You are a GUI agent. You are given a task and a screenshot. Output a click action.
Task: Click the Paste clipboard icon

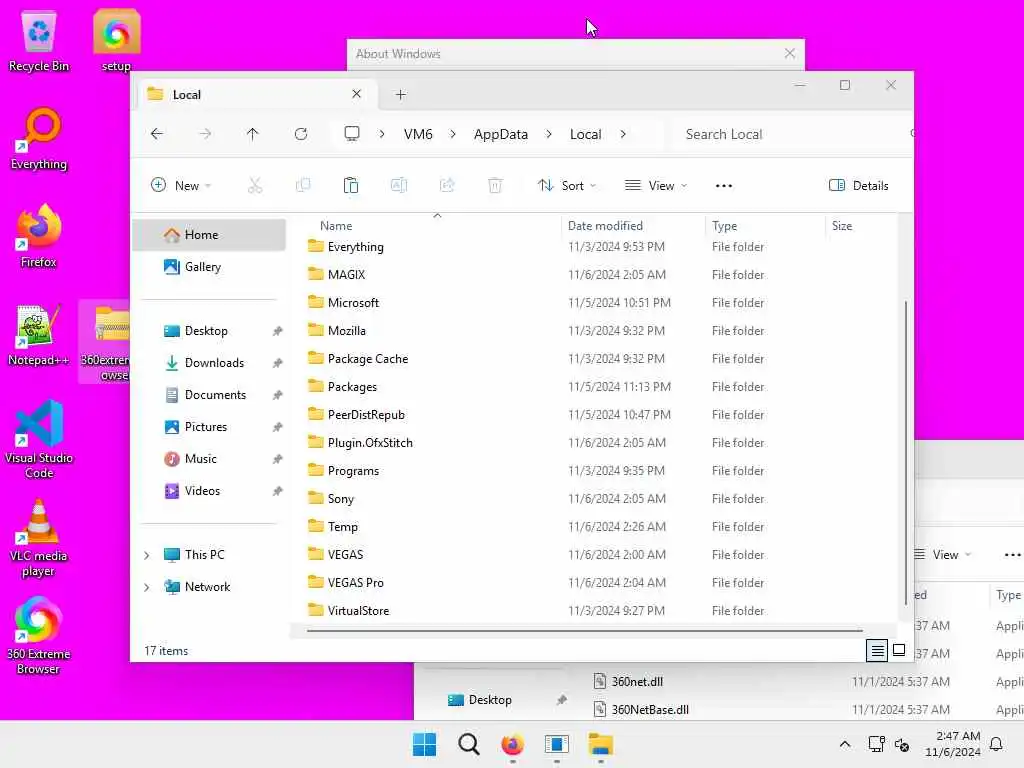(x=351, y=185)
